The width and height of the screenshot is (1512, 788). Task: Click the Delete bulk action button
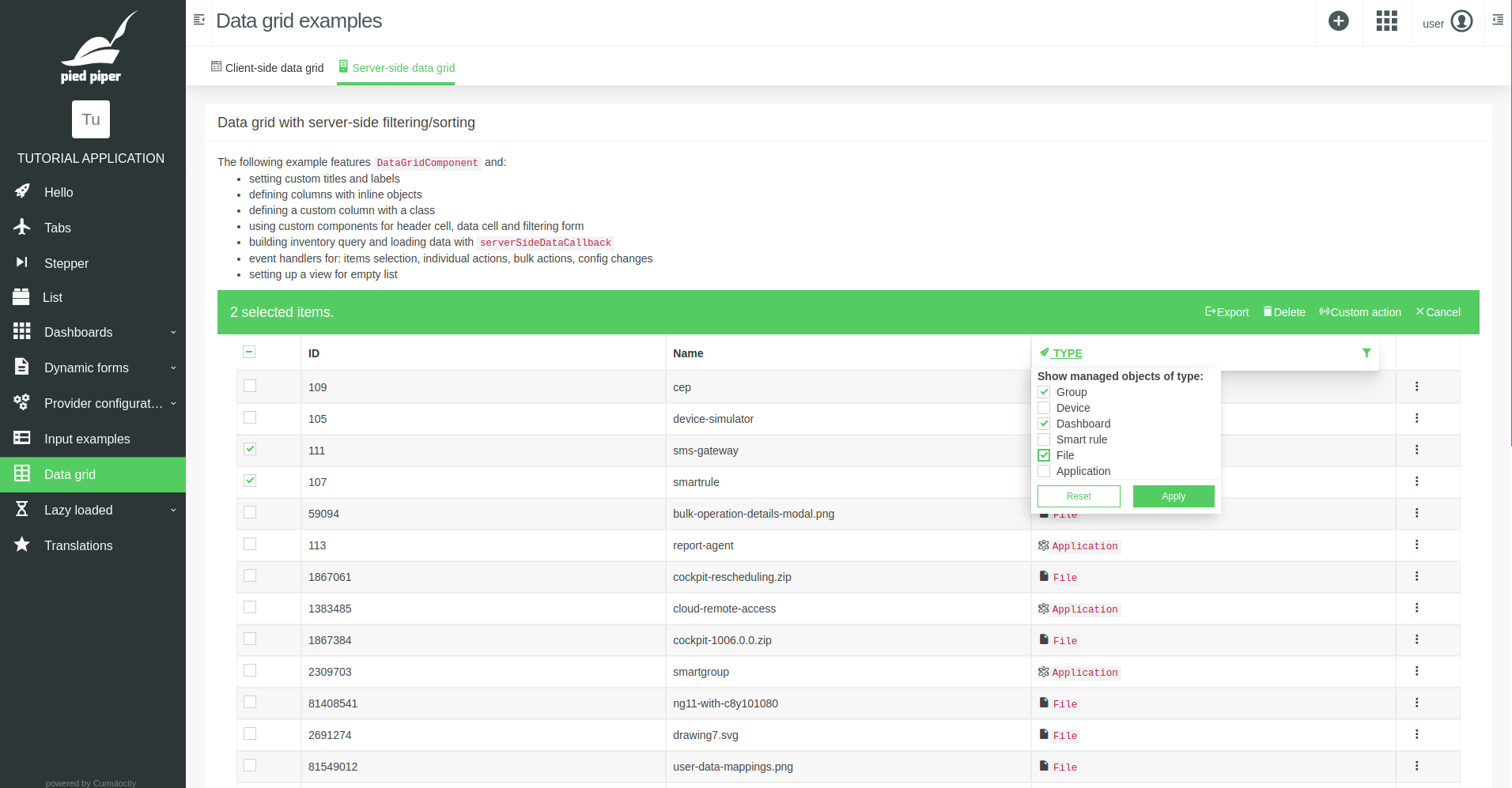[x=1284, y=312]
